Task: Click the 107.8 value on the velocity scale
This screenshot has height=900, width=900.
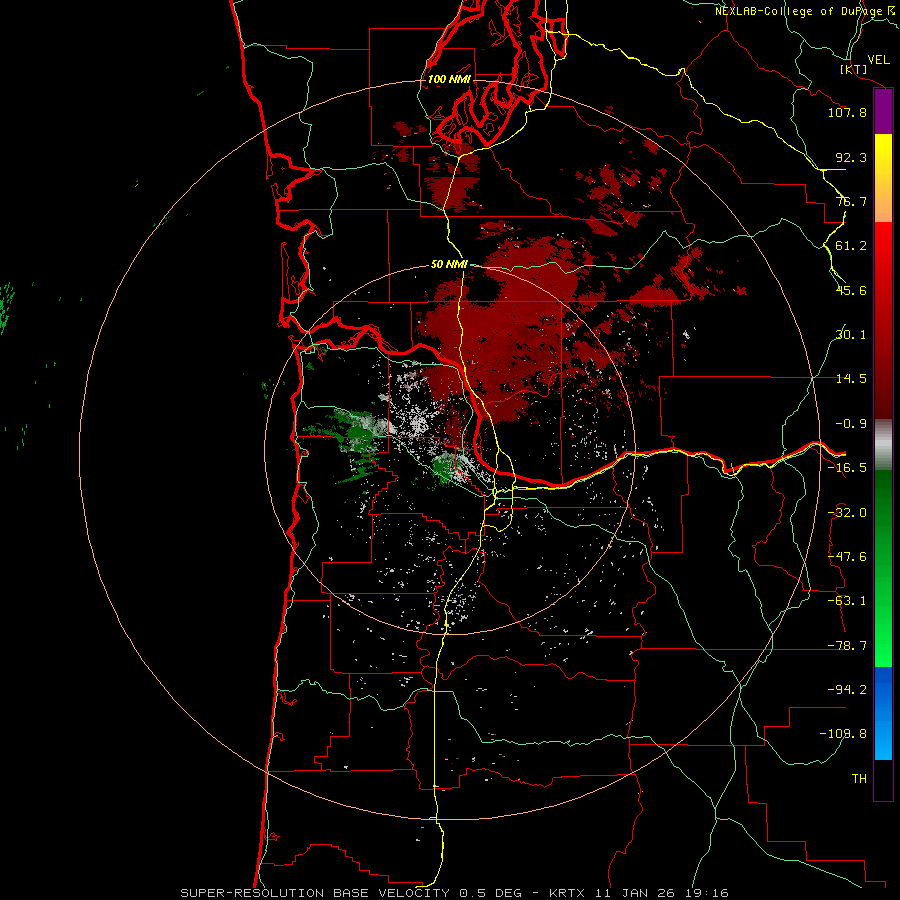Action: pyautogui.click(x=847, y=112)
